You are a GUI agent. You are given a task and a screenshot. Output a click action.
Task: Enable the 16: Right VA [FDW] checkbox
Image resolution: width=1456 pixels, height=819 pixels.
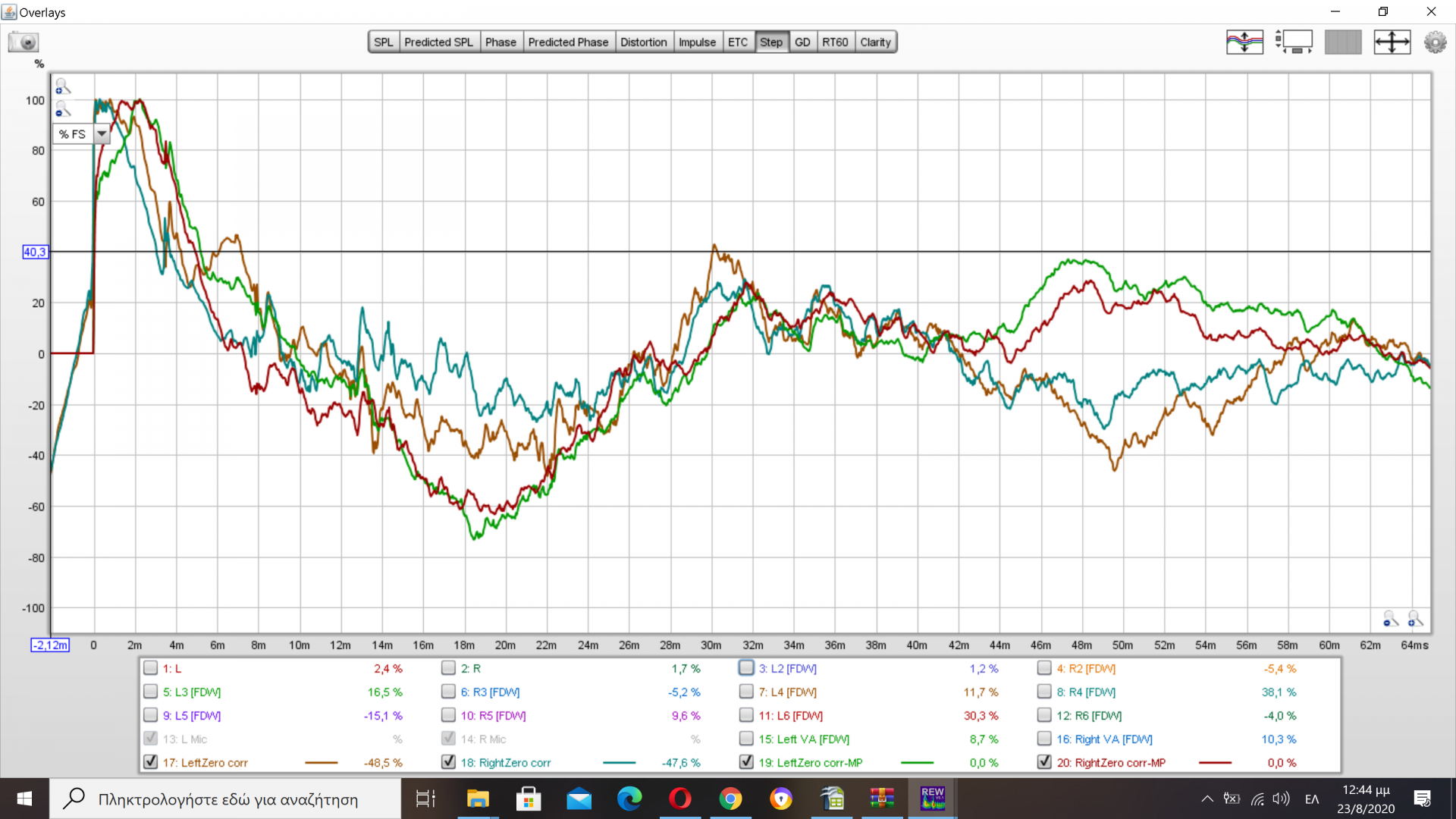pyautogui.click(x=1044, y=739)
